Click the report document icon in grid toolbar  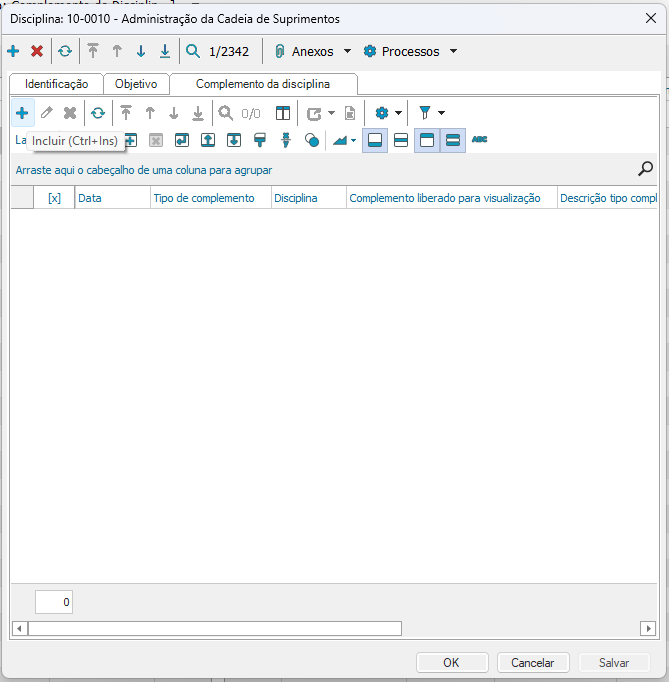(x=350, y=113)
